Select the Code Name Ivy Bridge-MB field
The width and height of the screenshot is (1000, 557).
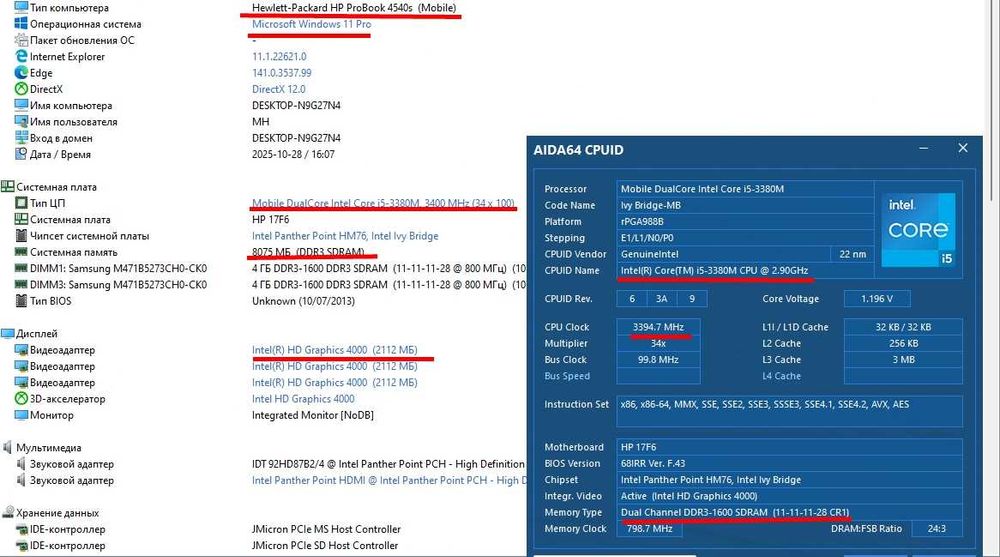[745, 205]
